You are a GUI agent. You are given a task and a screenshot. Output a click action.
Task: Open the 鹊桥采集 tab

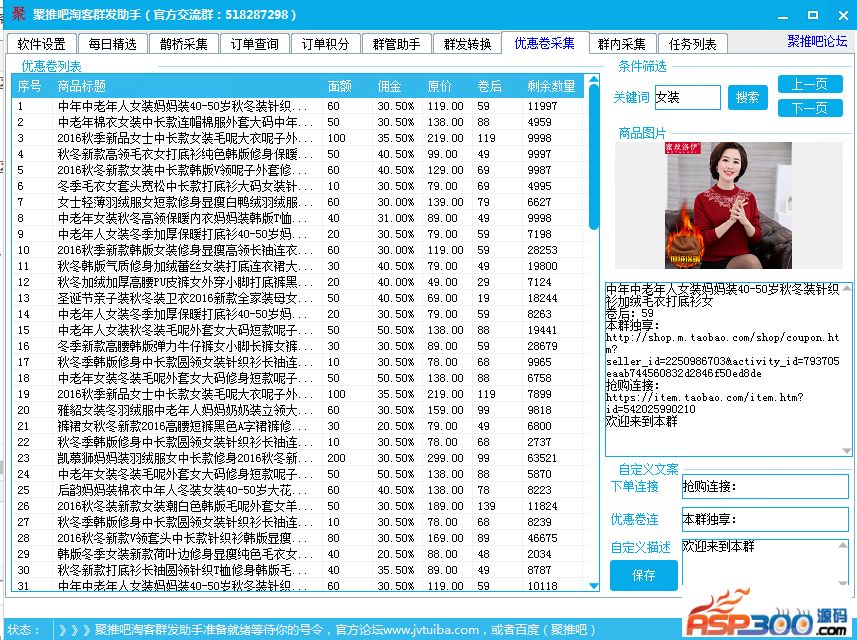click(184, 44)
